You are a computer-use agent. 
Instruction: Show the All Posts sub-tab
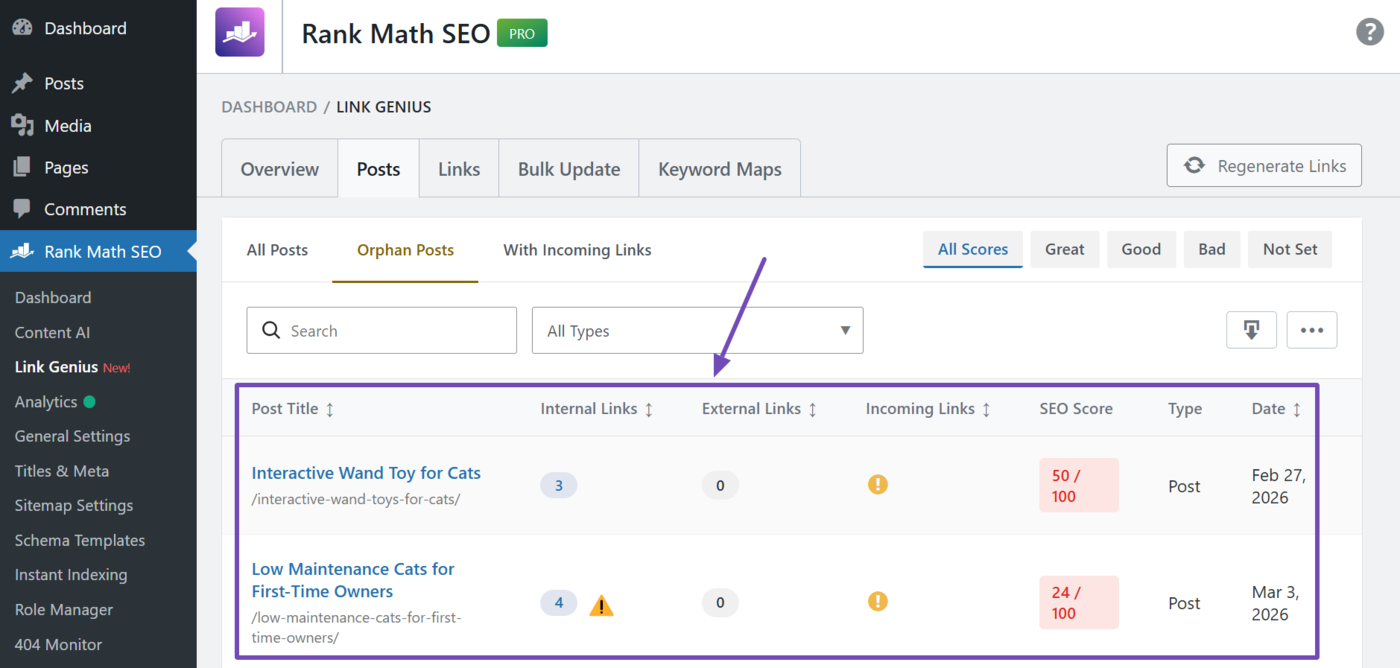pos(277,250)
